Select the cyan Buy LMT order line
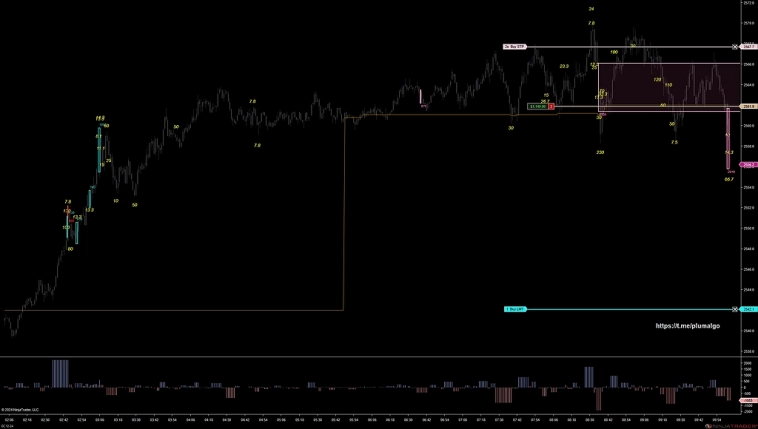This screenshot has height=429, width=758. click(x=628, y=309)
